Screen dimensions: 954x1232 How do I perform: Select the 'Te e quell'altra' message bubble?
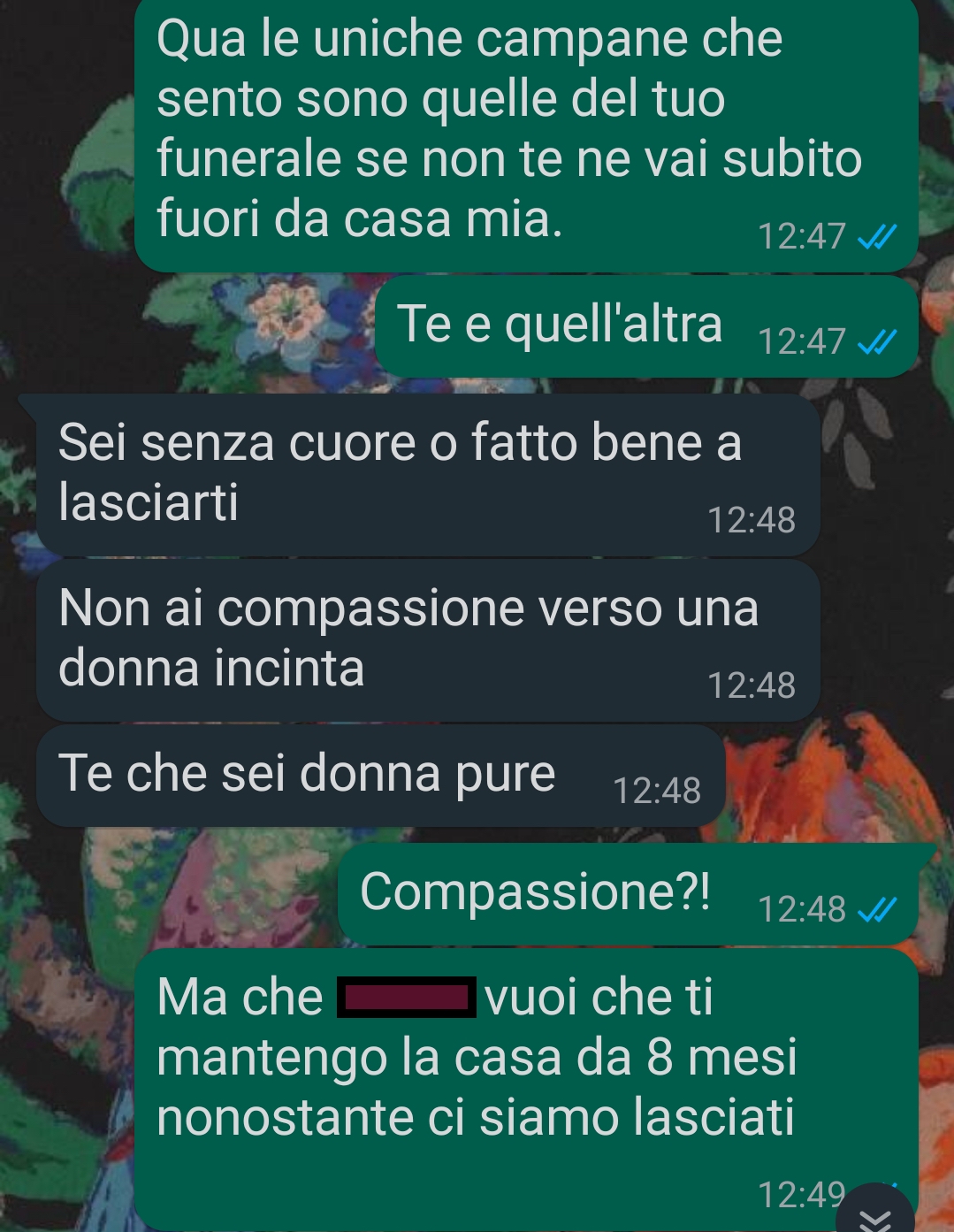(646, 326)
